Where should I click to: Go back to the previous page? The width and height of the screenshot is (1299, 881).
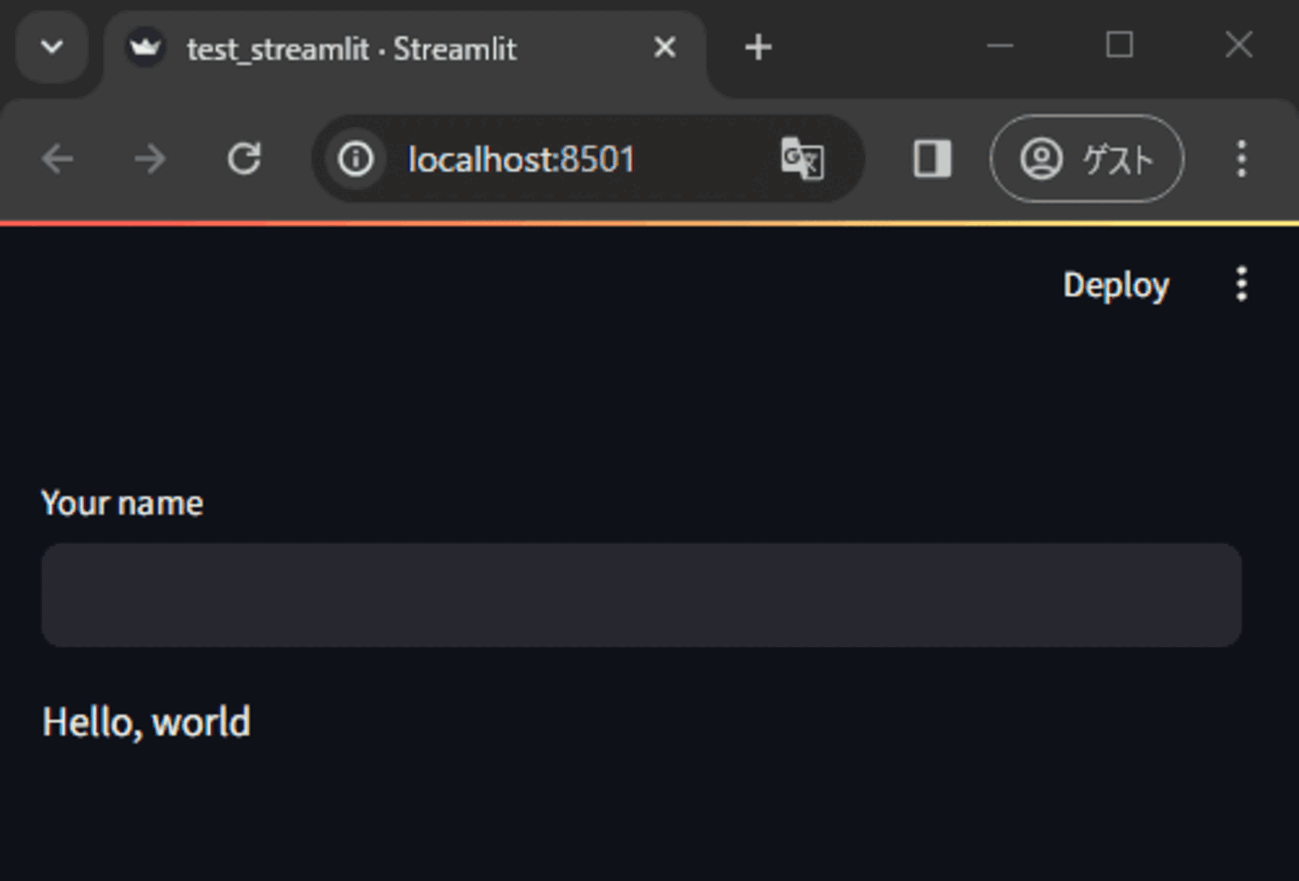[58, 159]
